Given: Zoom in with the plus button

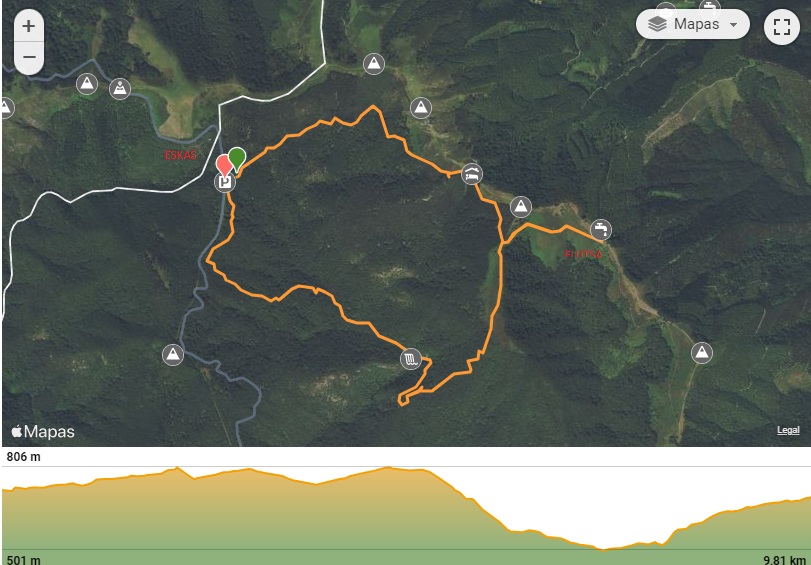Looking at the screenshot, I should (x=29, y=25).
